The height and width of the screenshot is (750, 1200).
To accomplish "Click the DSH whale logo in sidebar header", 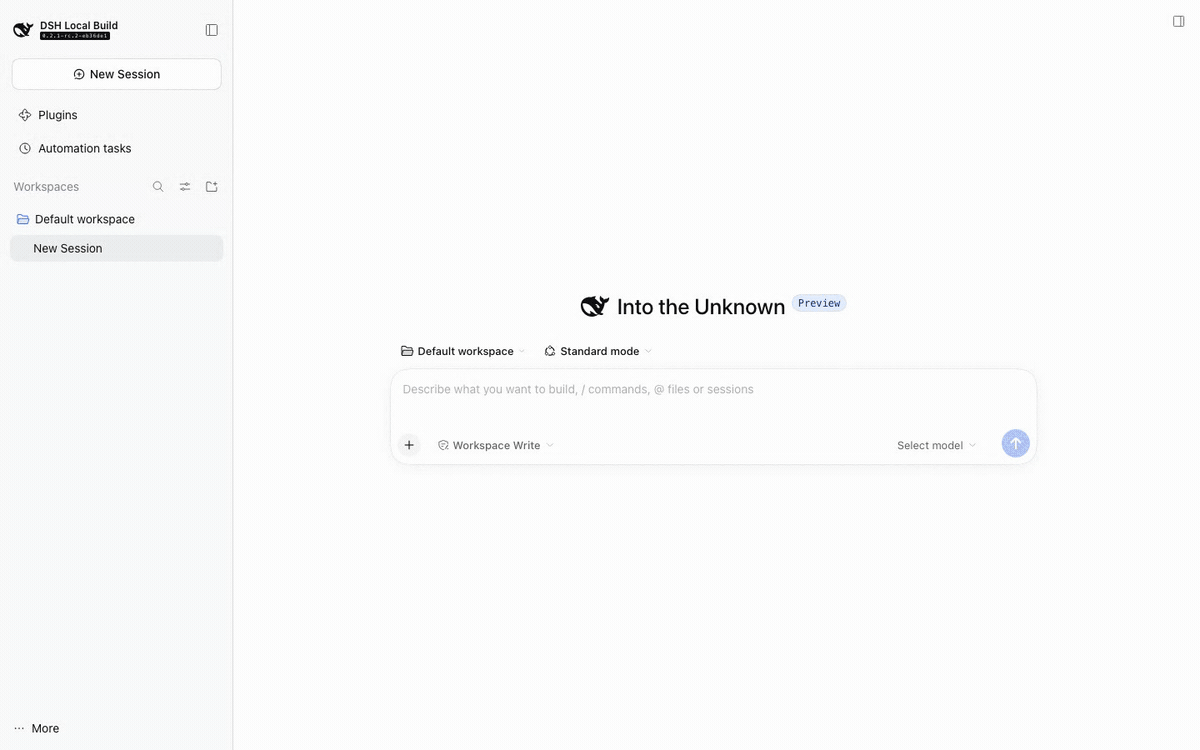I will pos(23,30).
